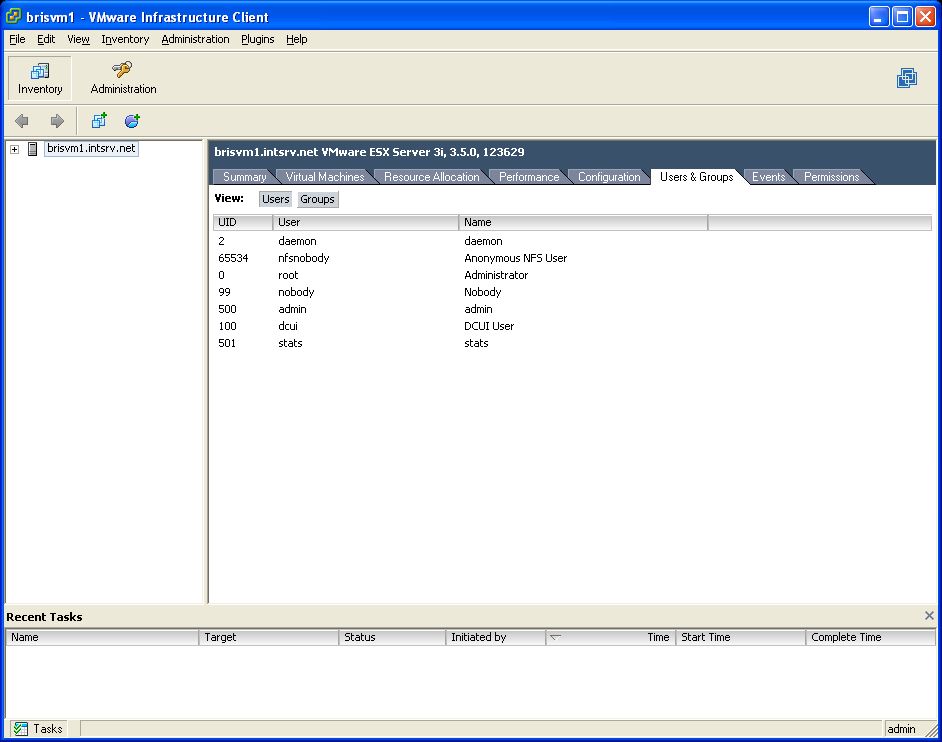Click the VMware title bar app icon
This screenshot has width=942, height=742.
[13, 16]
